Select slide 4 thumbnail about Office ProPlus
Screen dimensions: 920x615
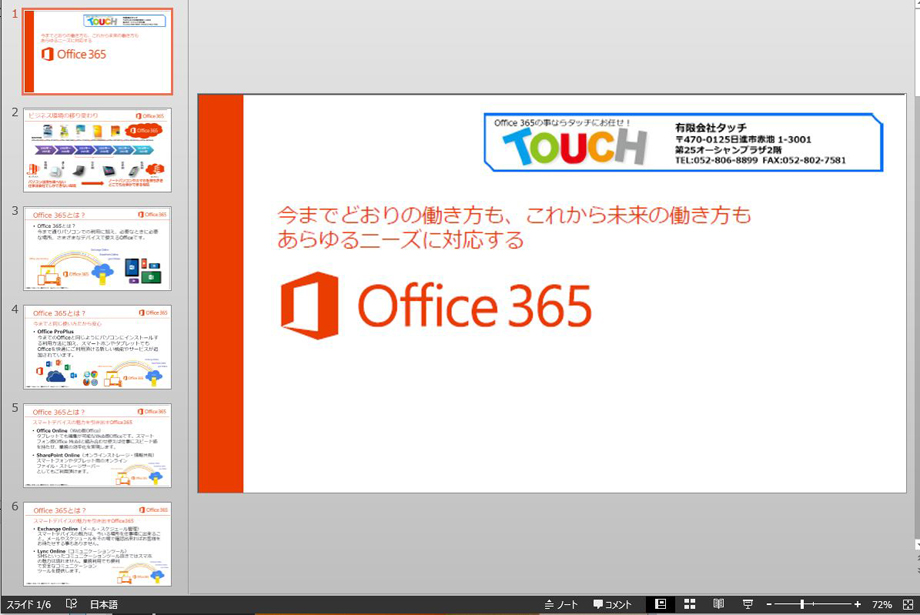97,347
